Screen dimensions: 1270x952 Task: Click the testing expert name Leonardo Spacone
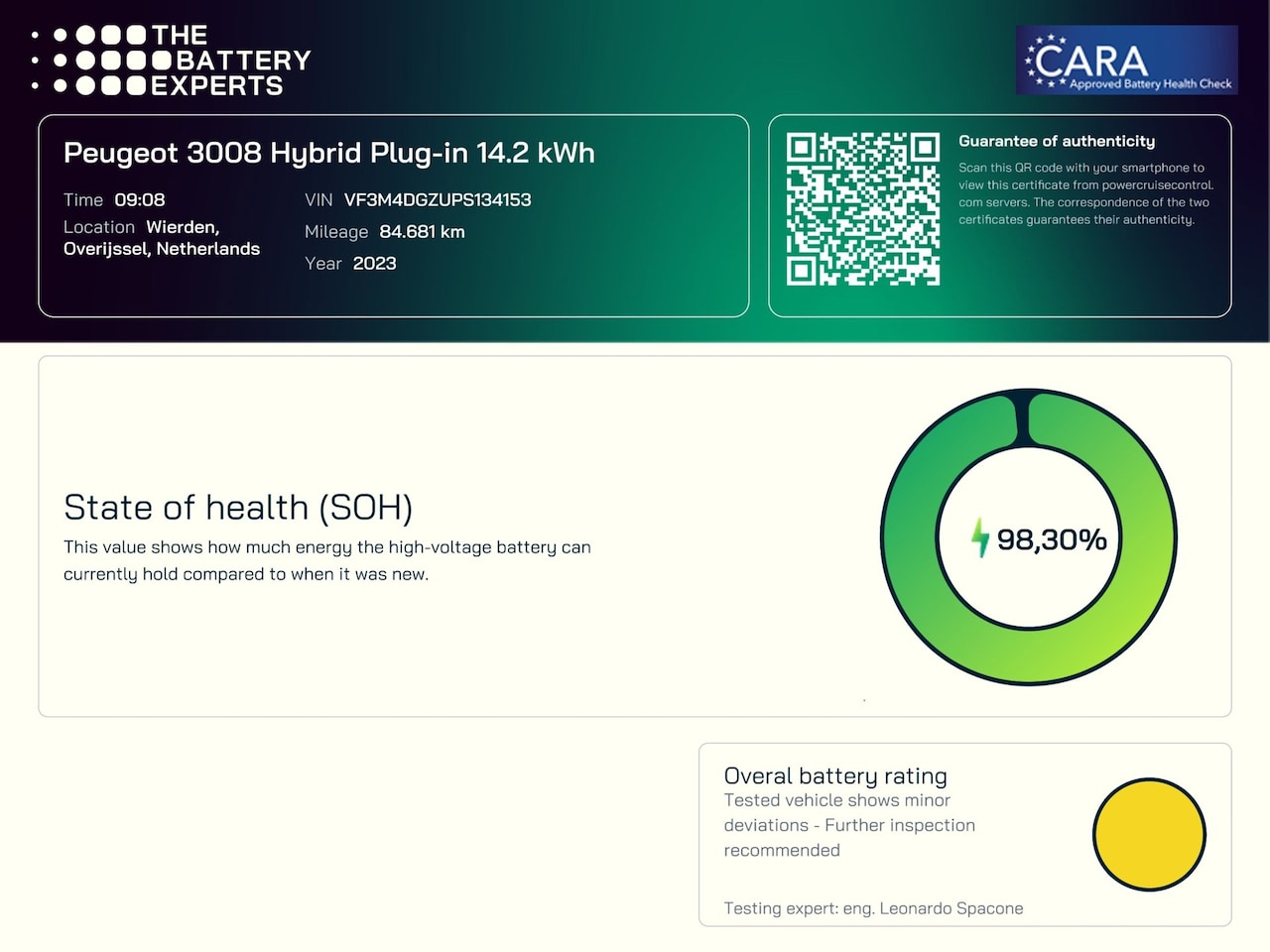point(951,908)
